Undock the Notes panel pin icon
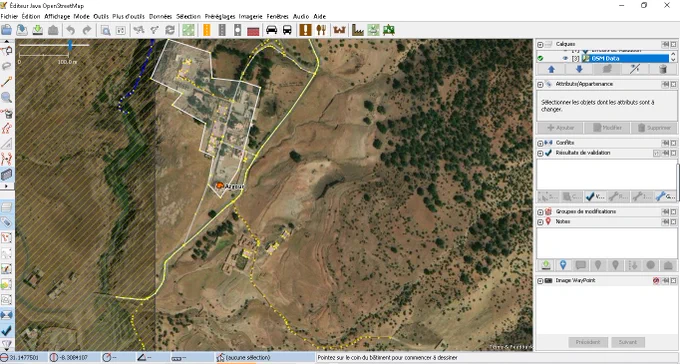This screenshot has height=364, width=680. coord(665,222)
